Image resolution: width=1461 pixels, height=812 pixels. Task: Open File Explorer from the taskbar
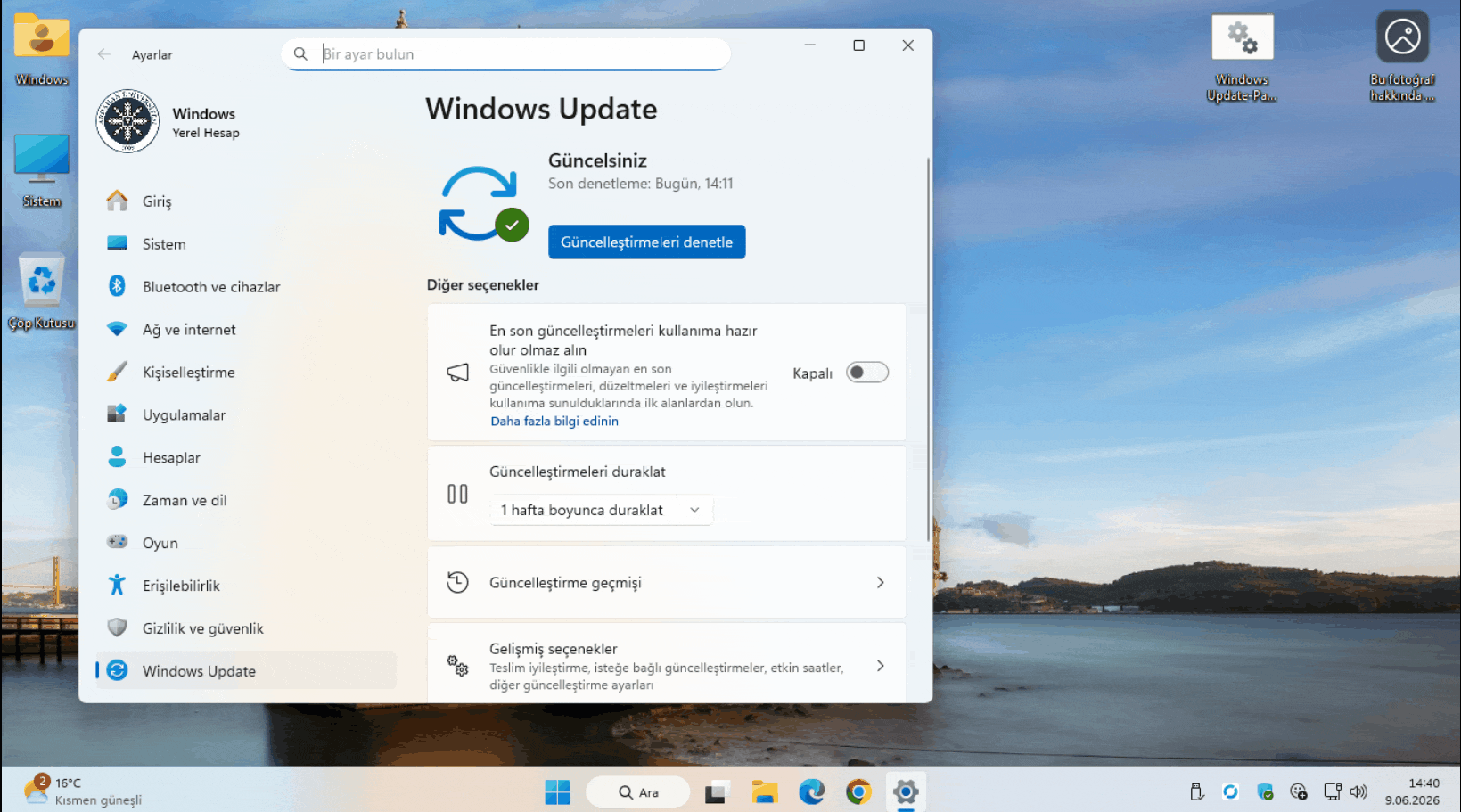click(x=765, y=791)
